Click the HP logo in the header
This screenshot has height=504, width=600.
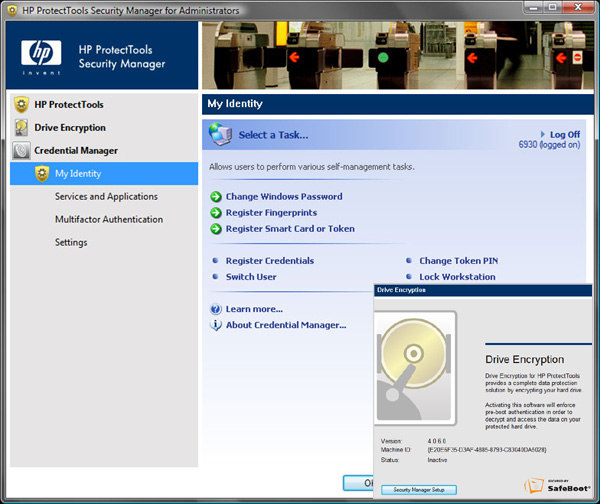pos(41,57)
